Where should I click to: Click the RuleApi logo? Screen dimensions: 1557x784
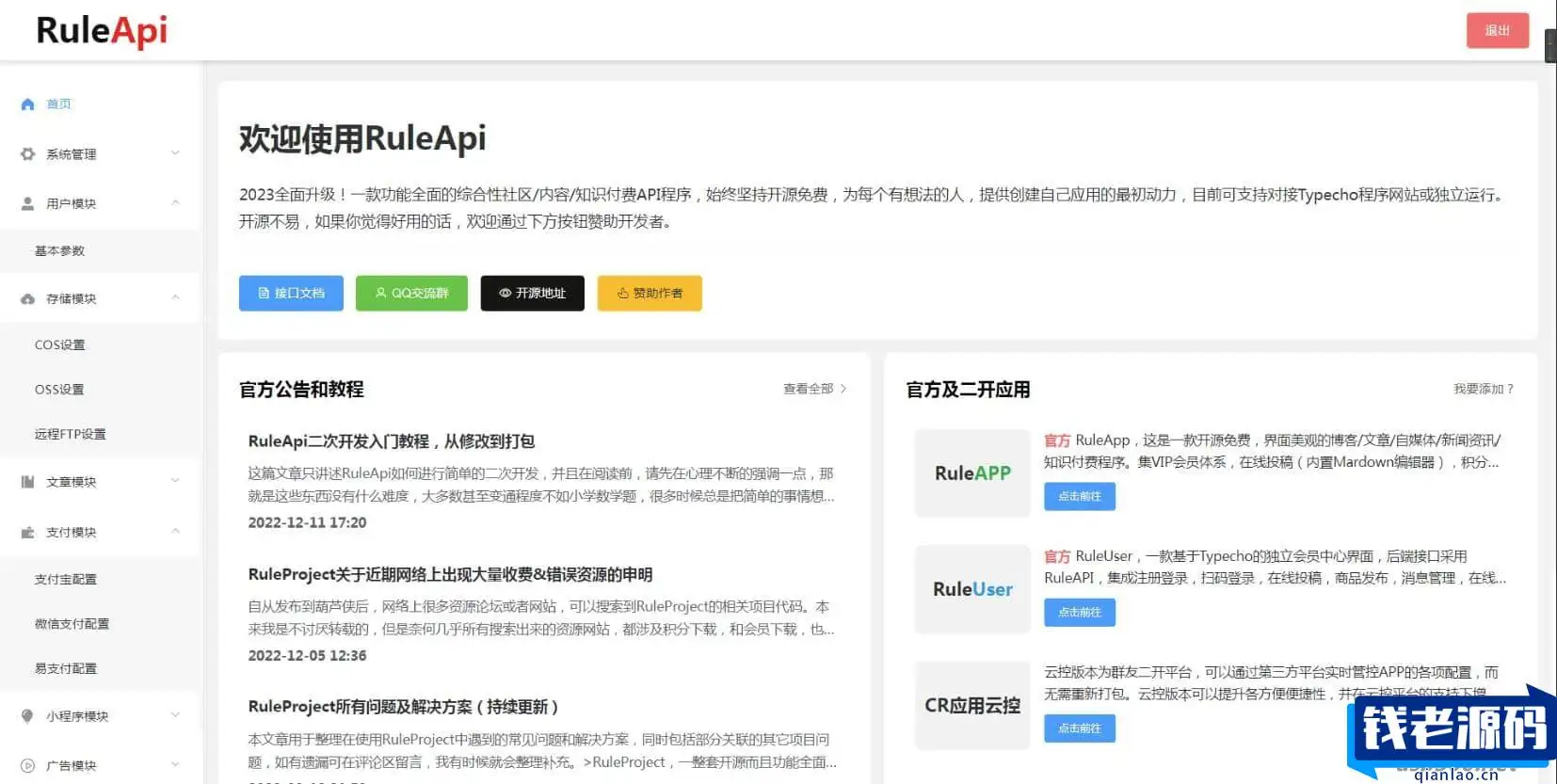102,30
